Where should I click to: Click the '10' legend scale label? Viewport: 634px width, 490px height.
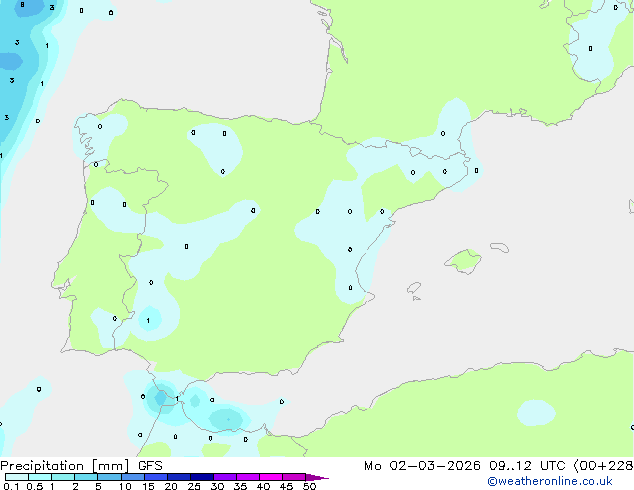[x=125, y=486]
